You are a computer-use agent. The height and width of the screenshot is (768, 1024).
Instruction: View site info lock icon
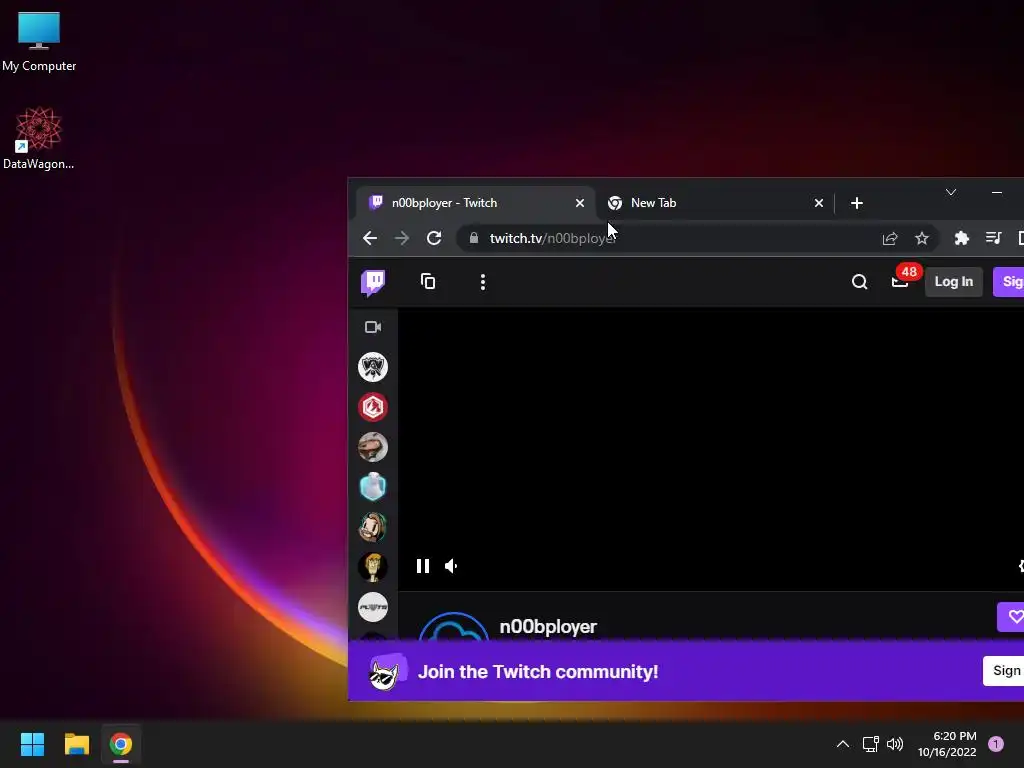[x=474, y=238]
